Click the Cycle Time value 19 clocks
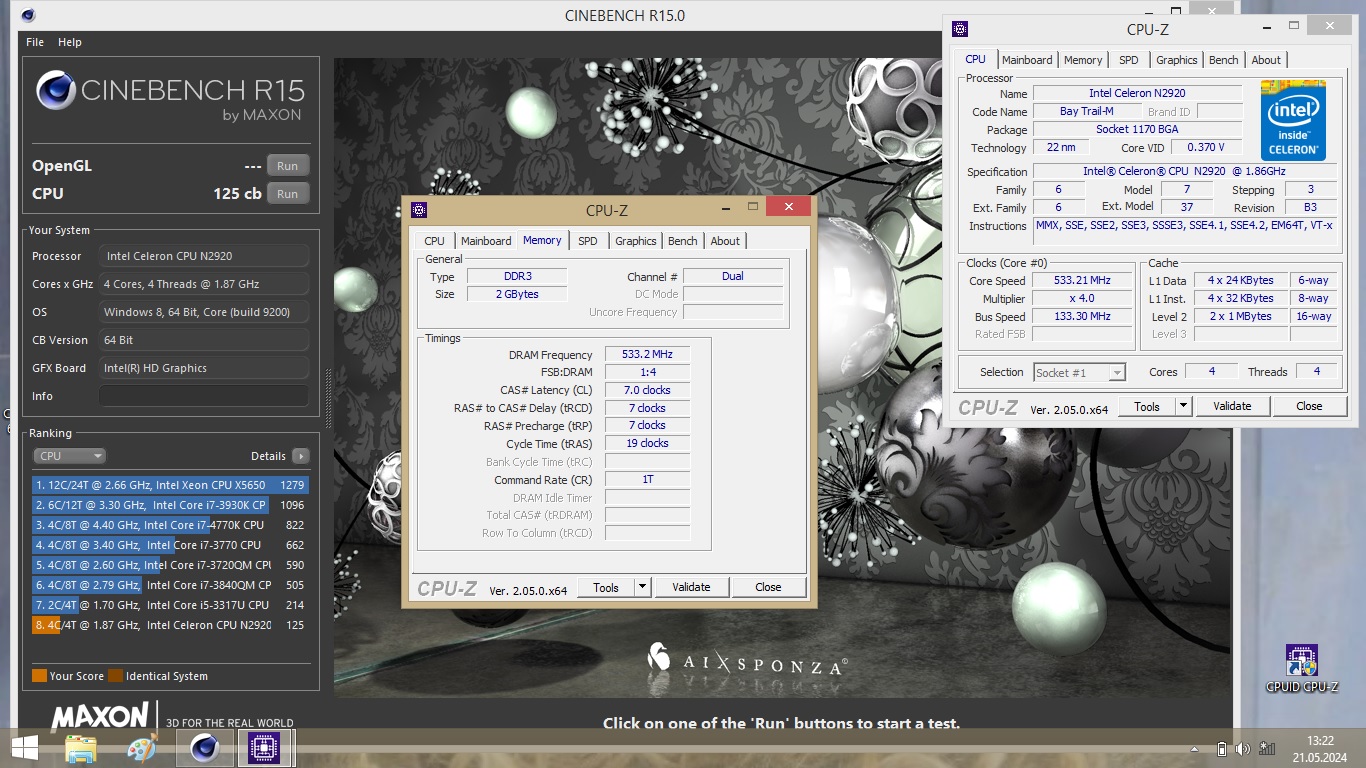This screenshot has width=1366, height=768. tap(647, 443)
